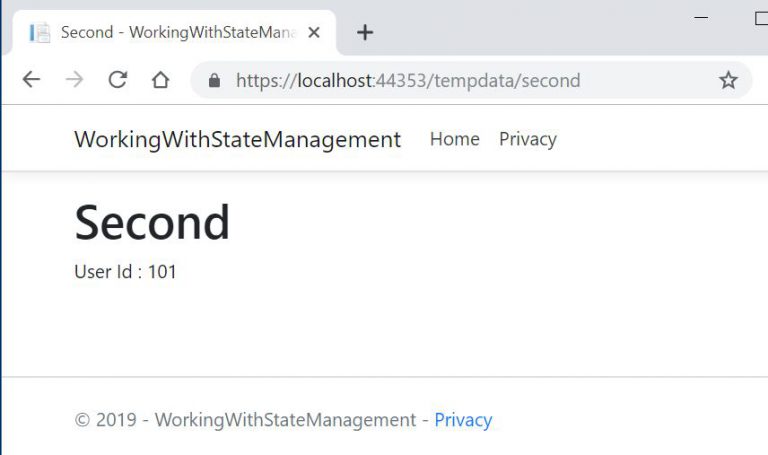Click the 2019 copyright footer text
Viewport: 768px width, 455px height.
pos(245,420)
